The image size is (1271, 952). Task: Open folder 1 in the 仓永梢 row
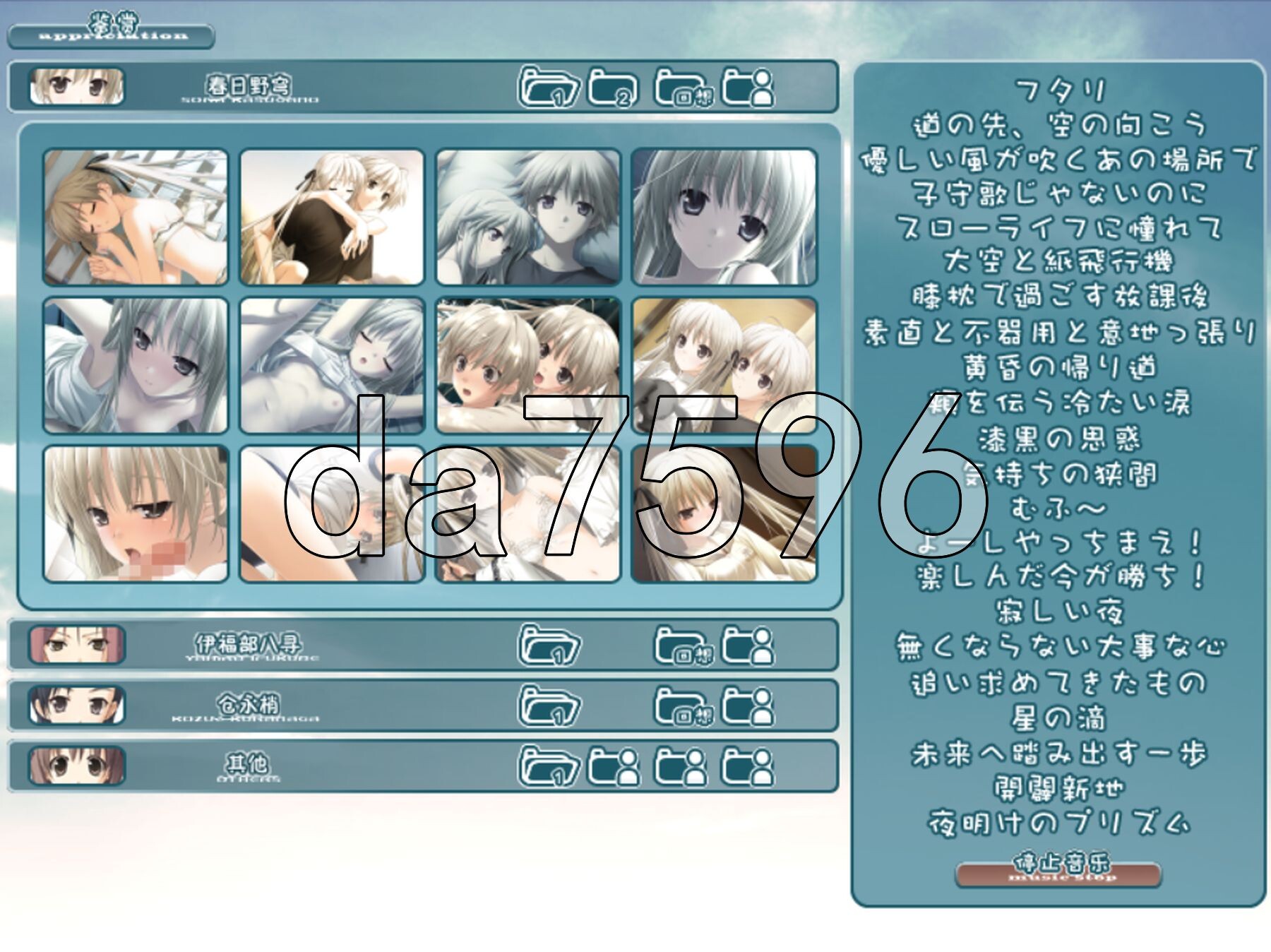(548, 706)
